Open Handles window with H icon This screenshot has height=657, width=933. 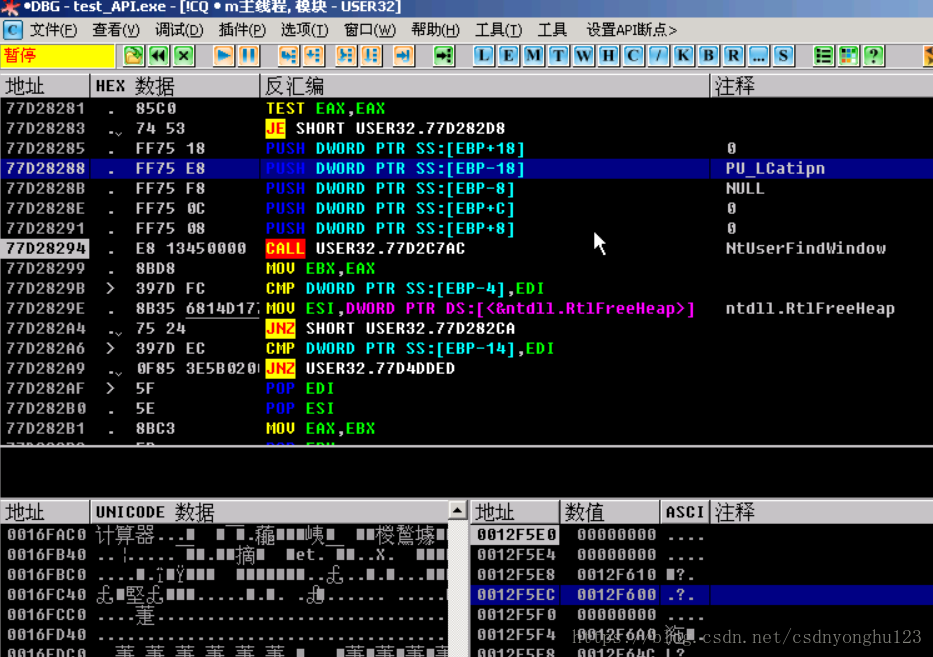pyautogui.click(x=608, y=56)
